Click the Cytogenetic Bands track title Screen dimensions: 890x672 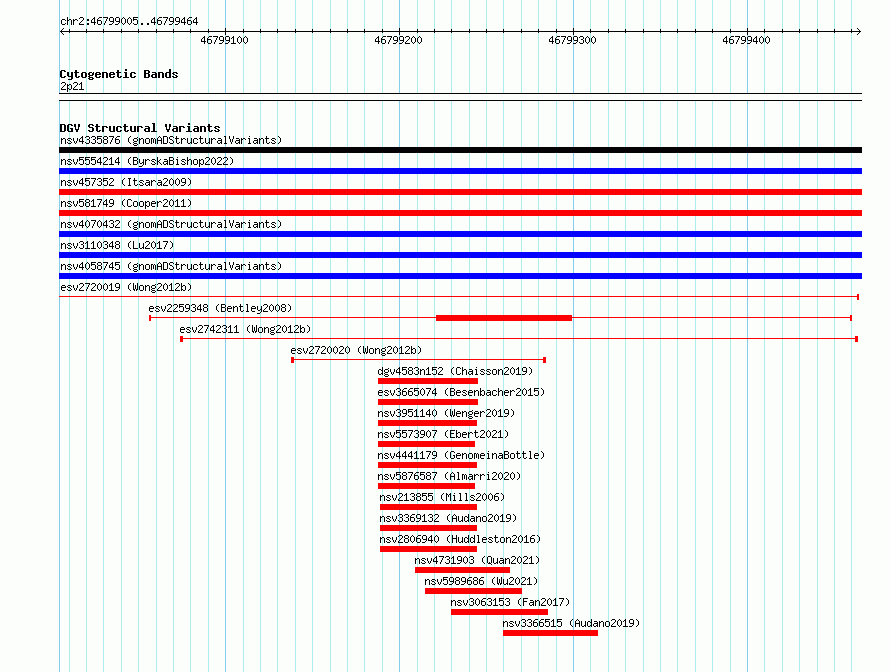click(119, 74)
